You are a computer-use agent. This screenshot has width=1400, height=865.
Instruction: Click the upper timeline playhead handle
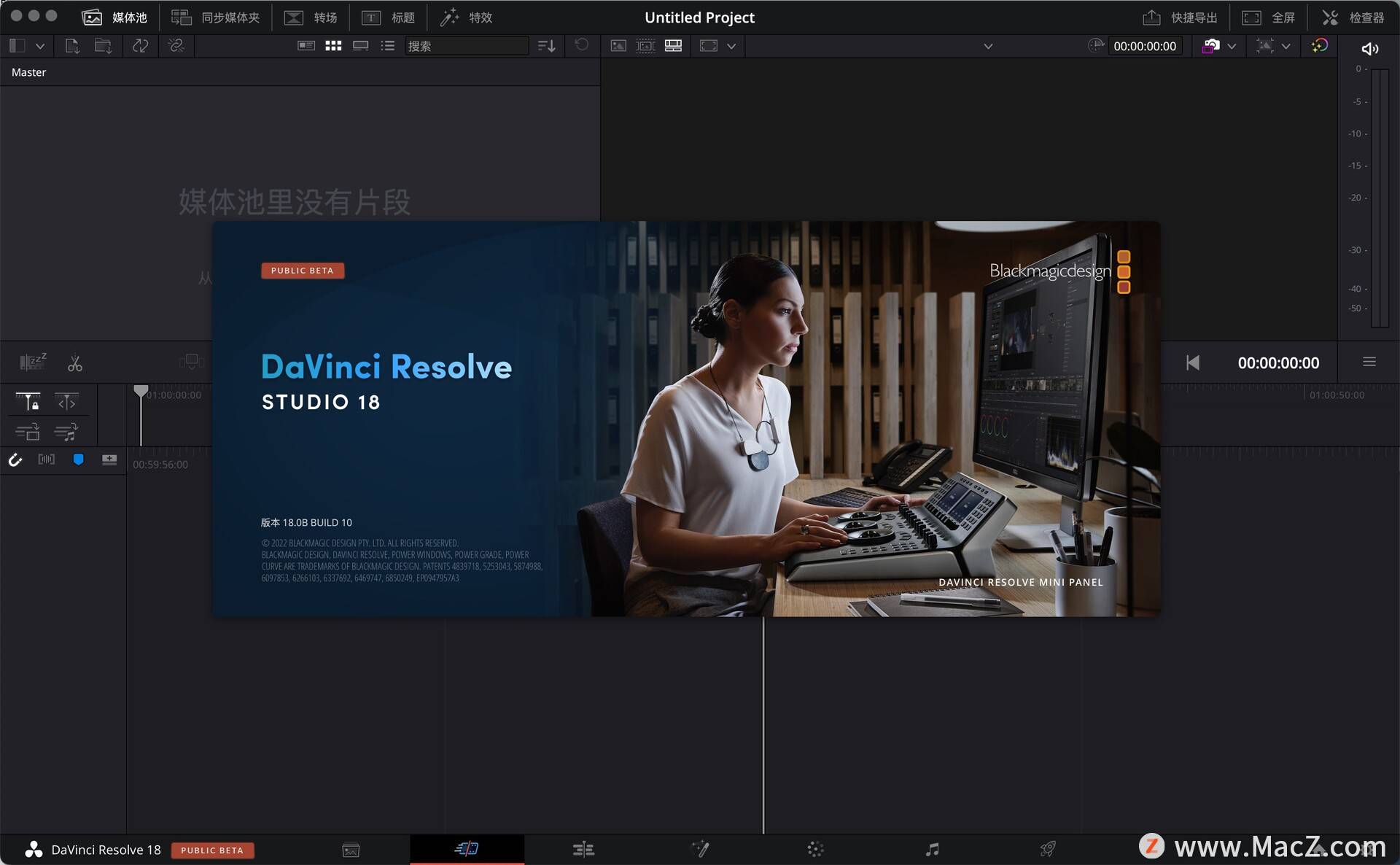point(141,392)
